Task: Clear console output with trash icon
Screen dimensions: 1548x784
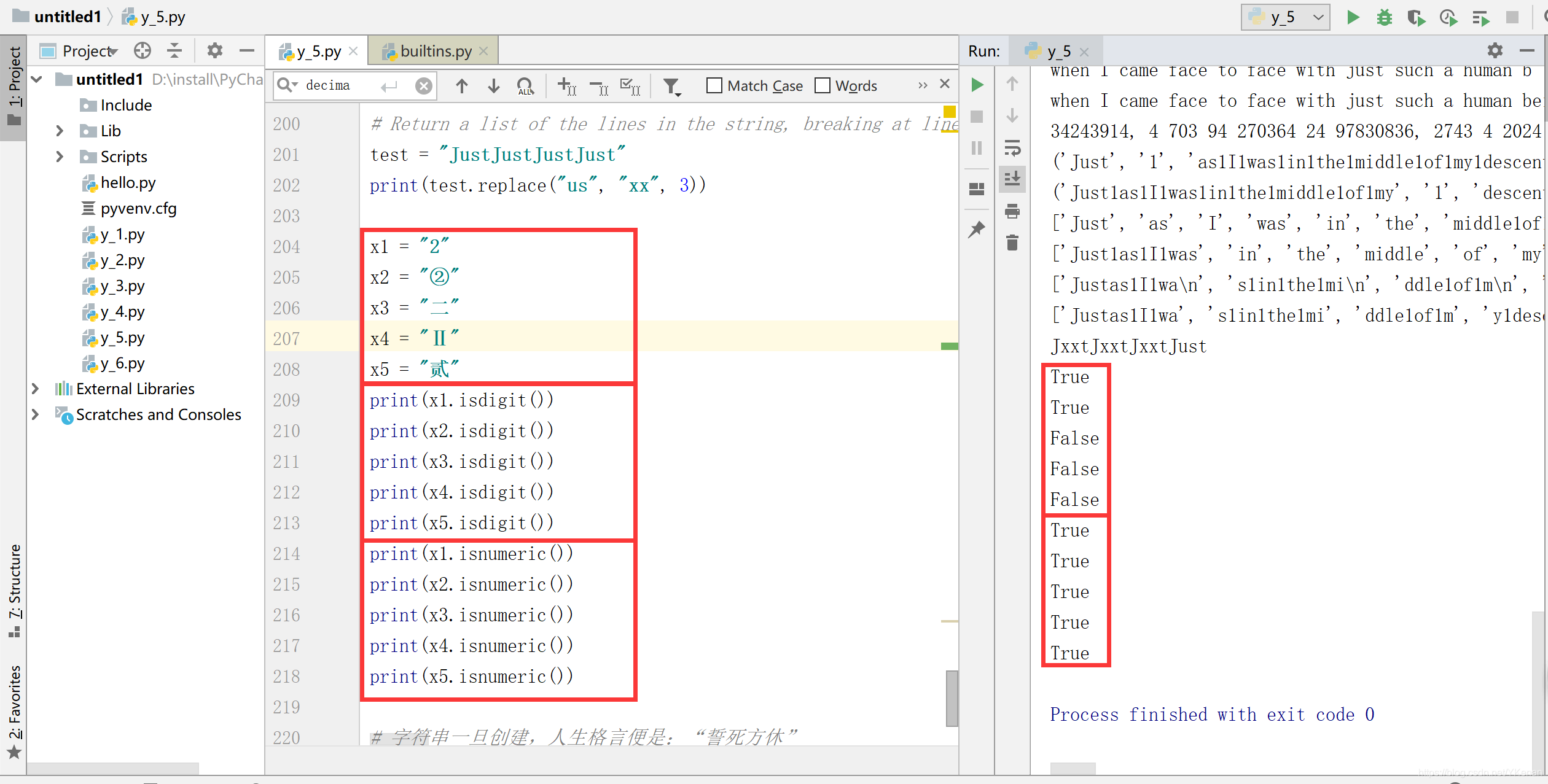Action: point(1012,243)
